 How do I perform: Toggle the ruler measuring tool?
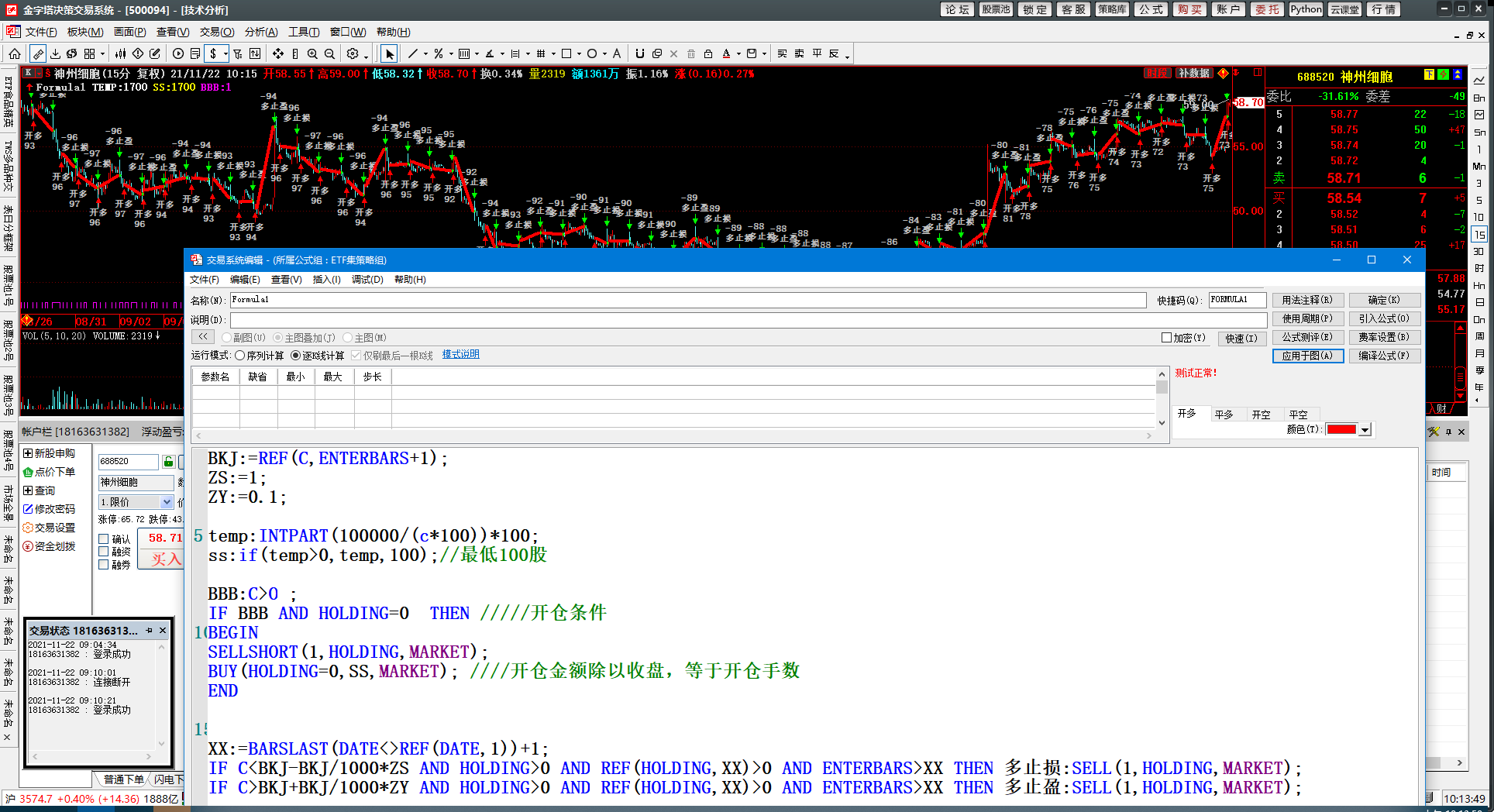click(x=37, y=53)
